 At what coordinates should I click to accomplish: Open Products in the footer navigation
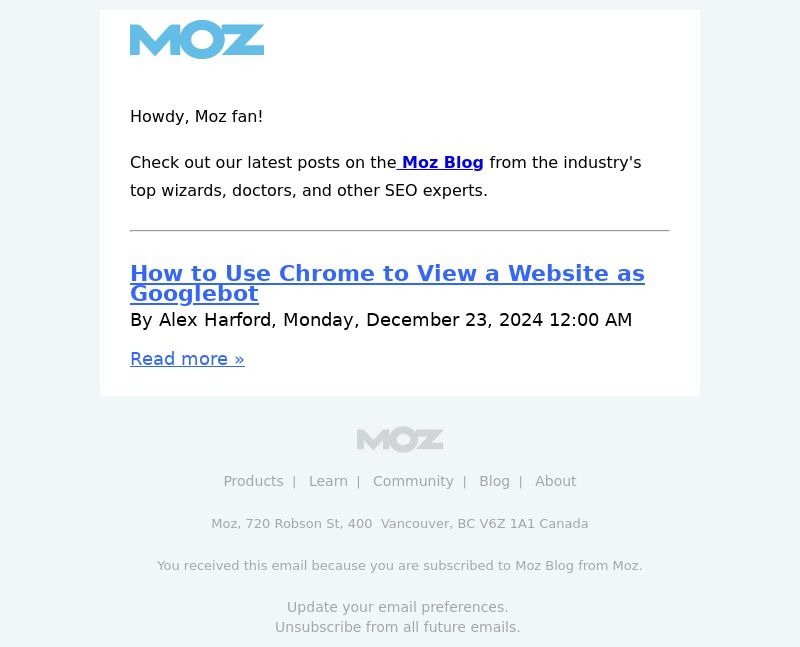point(254,481)
